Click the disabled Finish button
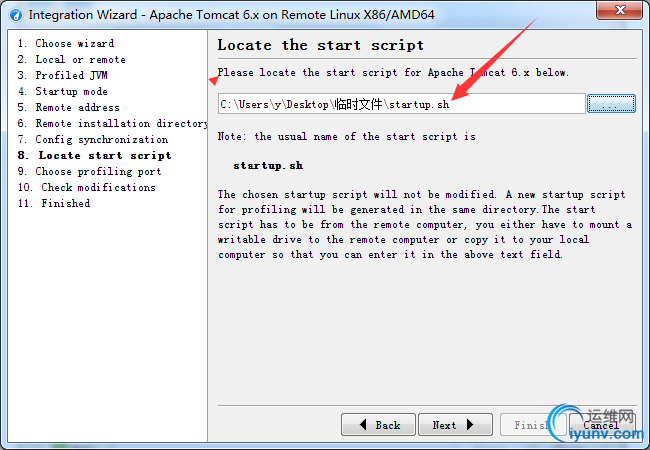650x450 pixels. click(533, 424)
